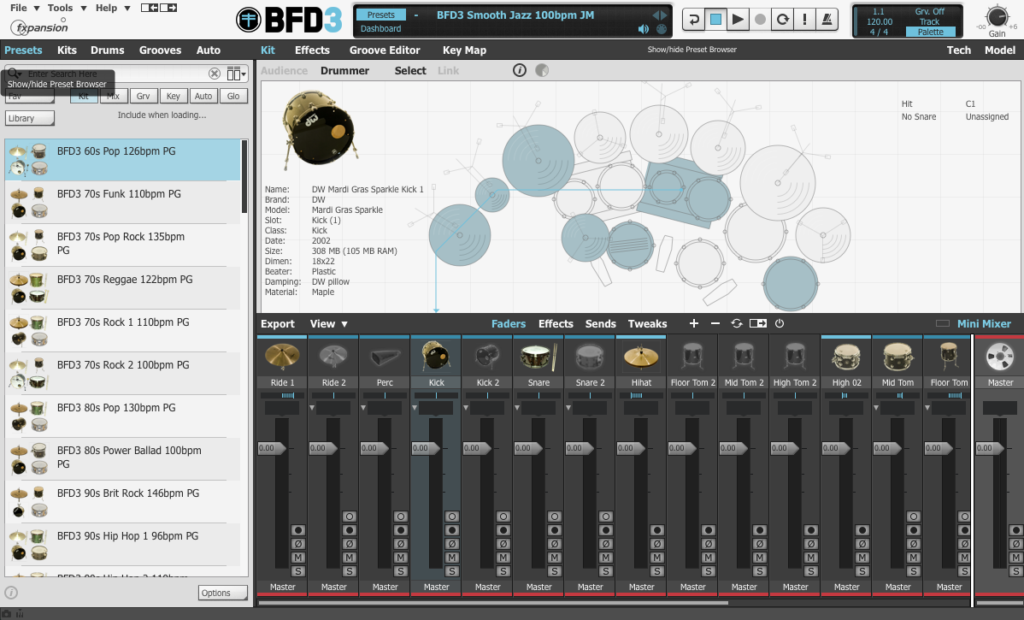The width and height of the screenshot is (1024, 620).
Task: Solo the Kick channel
Action: [452, 571]
